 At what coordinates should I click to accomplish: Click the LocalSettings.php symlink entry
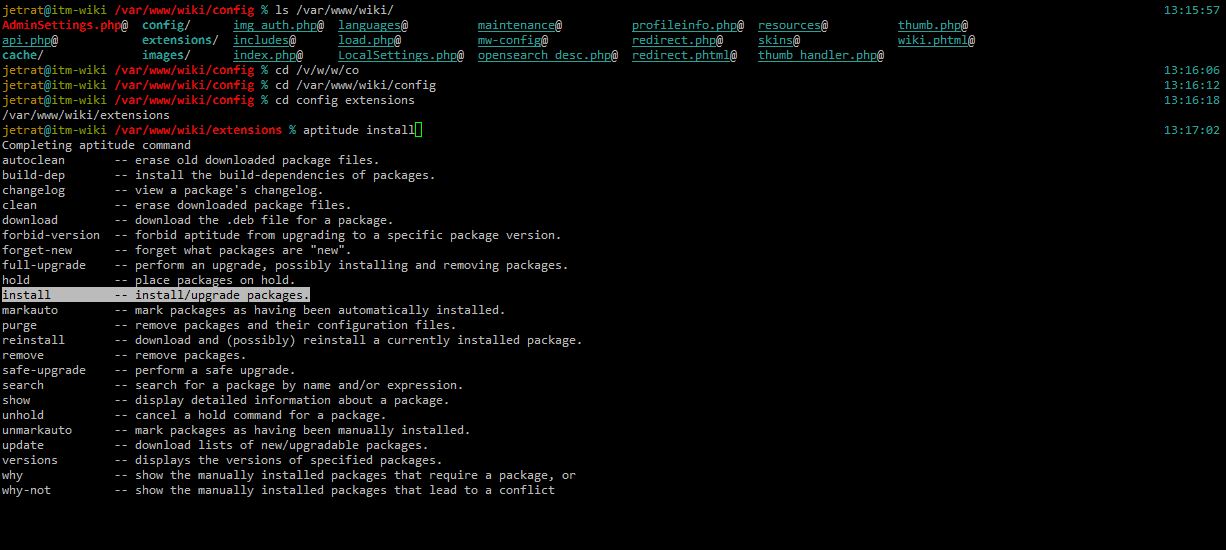[397, 55]
